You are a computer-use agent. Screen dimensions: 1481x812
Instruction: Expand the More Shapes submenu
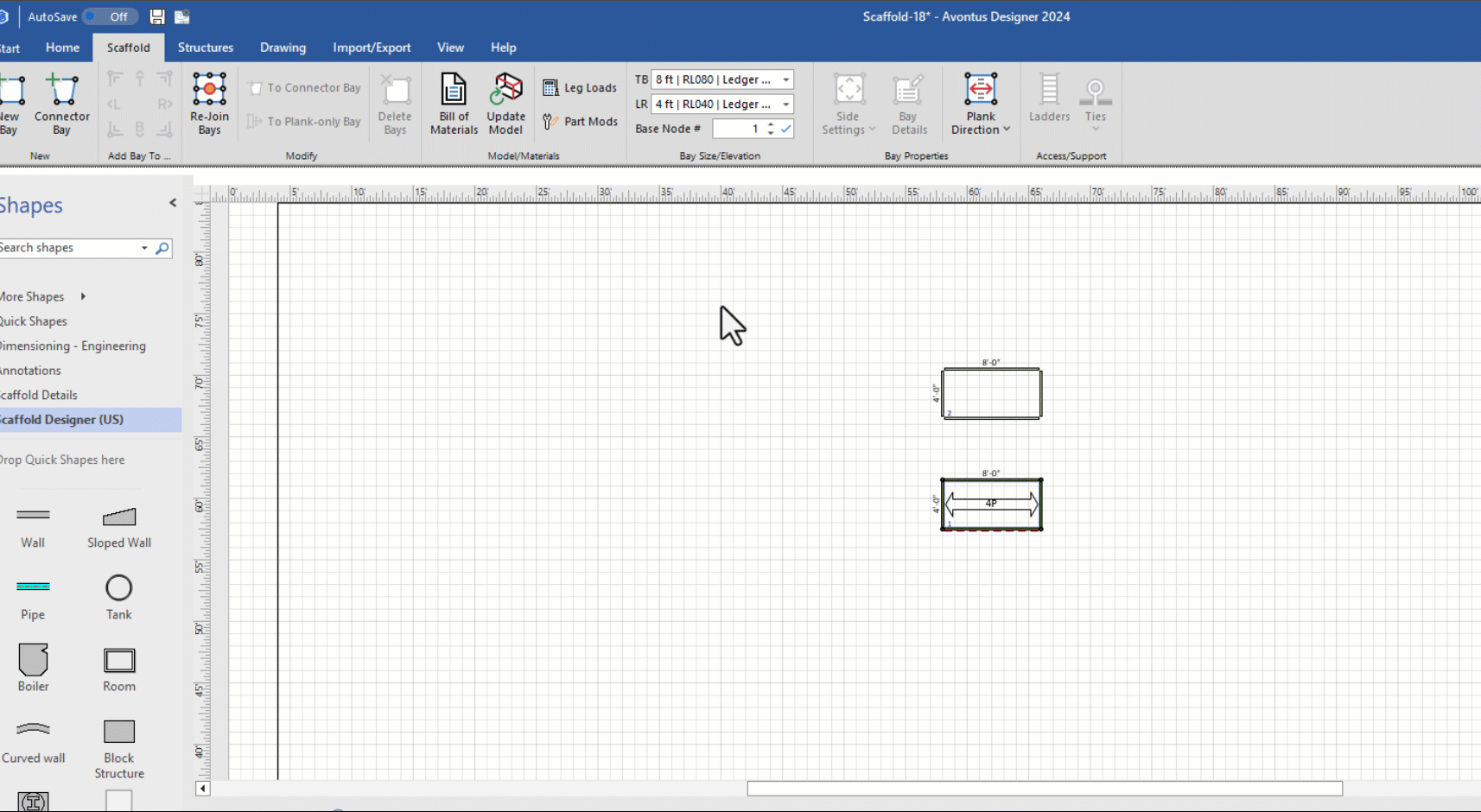click(x=83, y=296)
